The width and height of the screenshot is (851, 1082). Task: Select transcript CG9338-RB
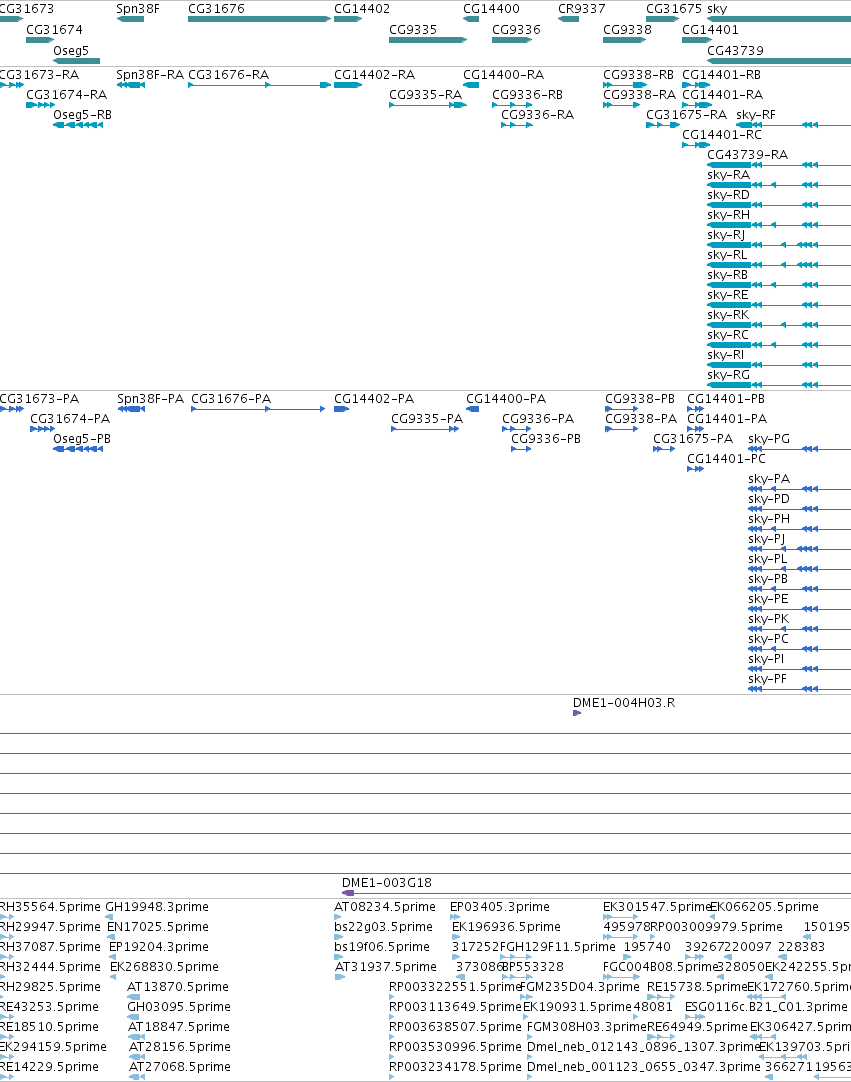tap(625, 85)
